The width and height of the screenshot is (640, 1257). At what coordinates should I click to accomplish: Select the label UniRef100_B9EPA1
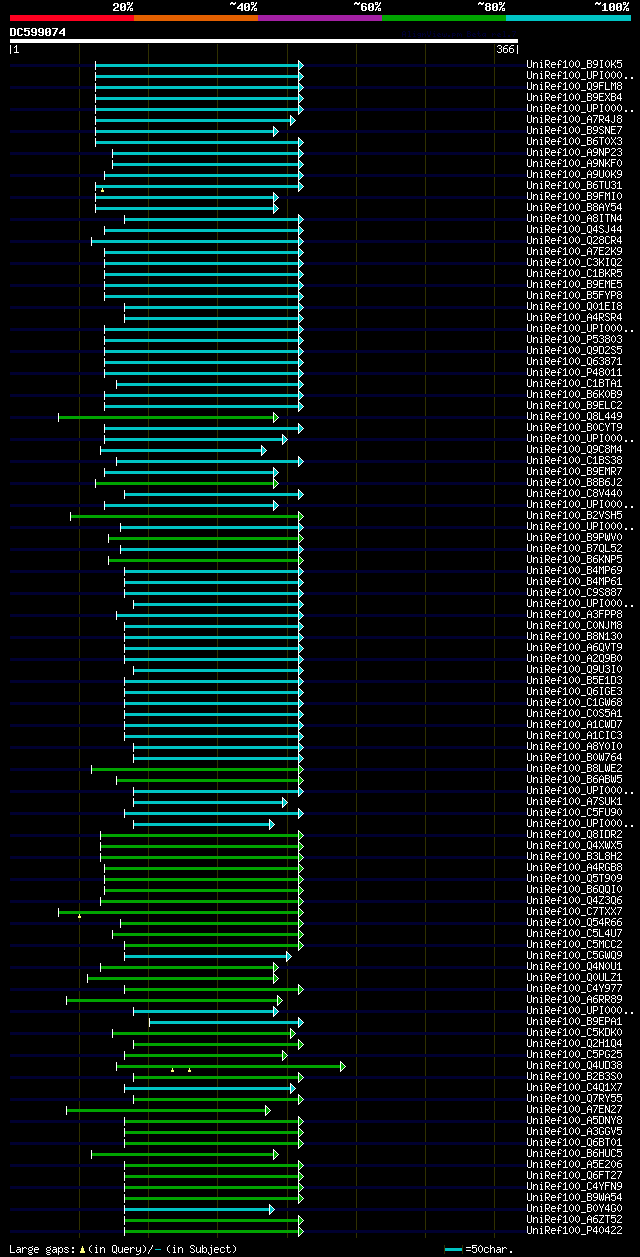(x=574, y=1021)
